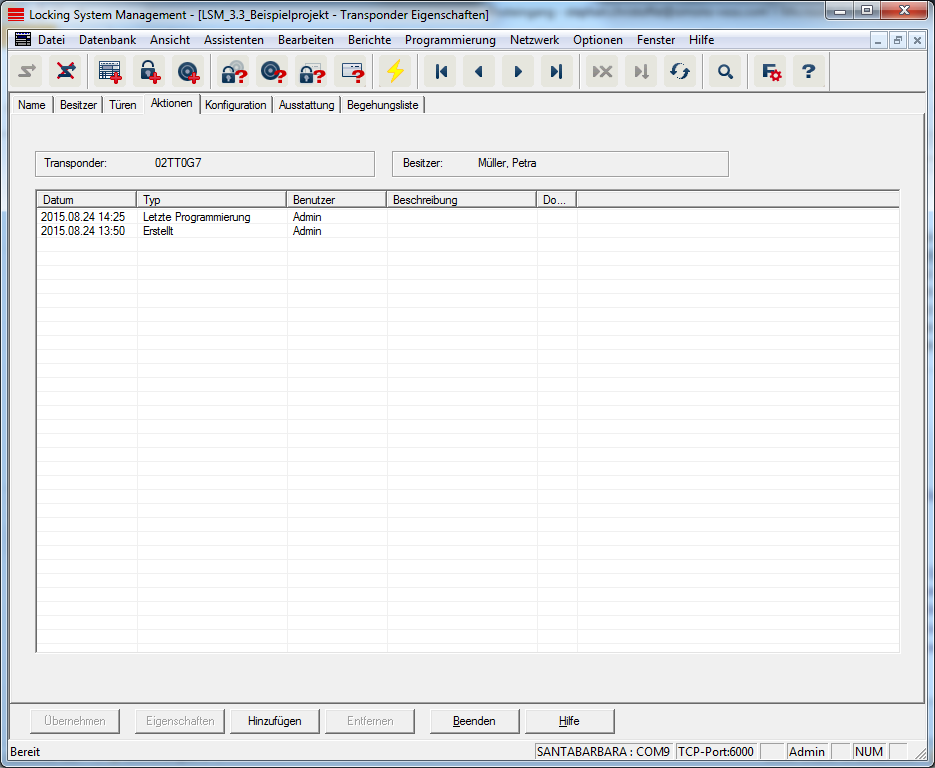Viewport: 935px width, 768px height.
Task: Jump to the last record arrow
Action: click(557, 72)
